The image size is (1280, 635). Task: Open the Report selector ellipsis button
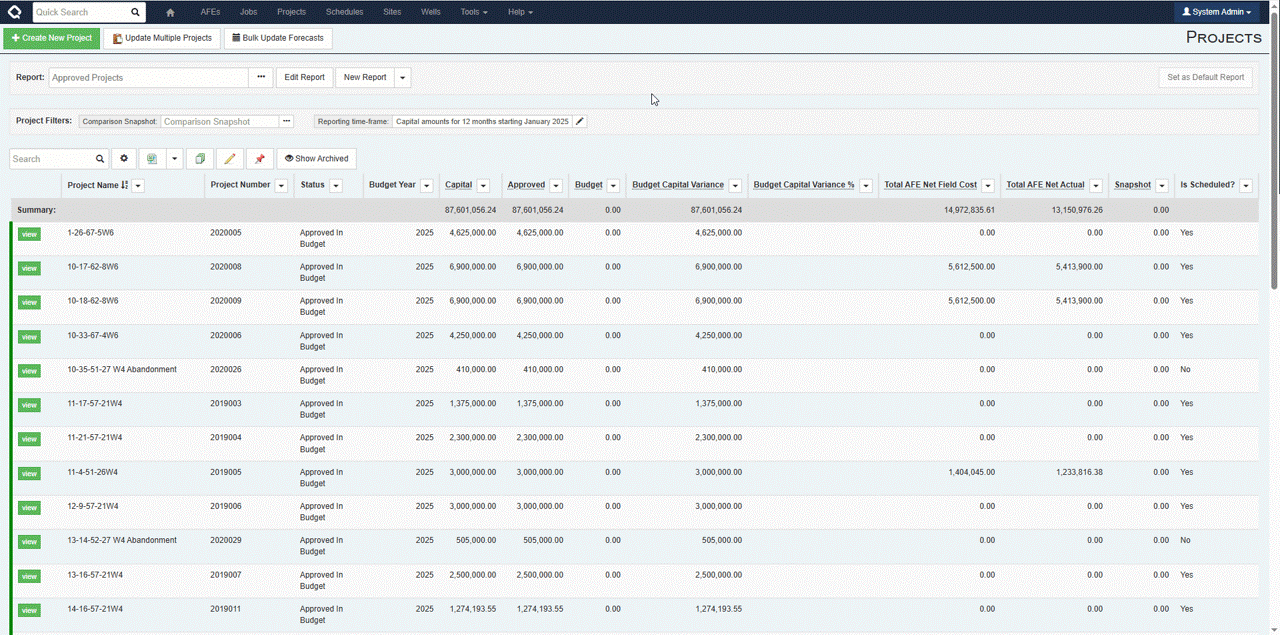coord(261,77)
